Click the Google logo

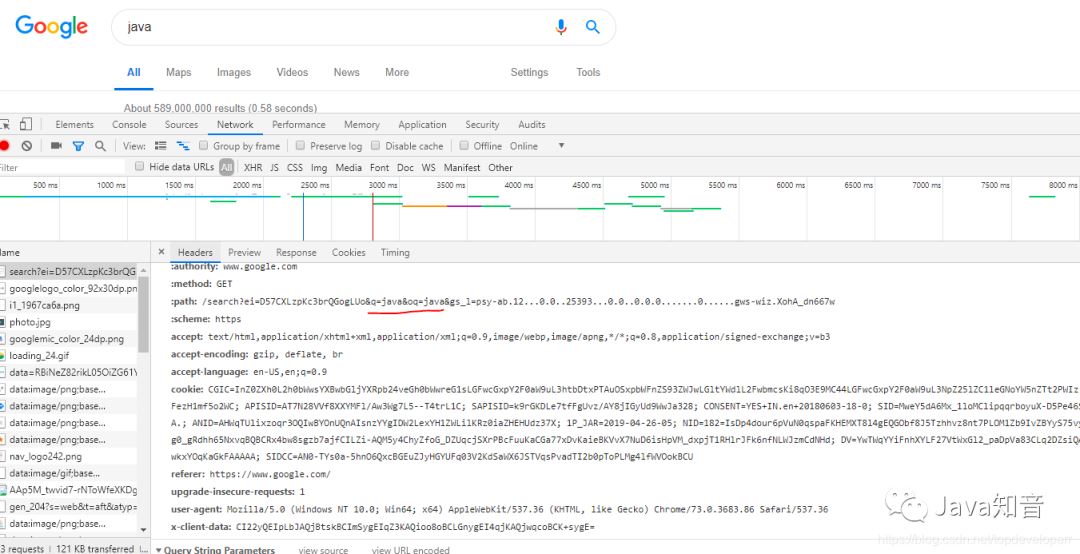(52, 26)
